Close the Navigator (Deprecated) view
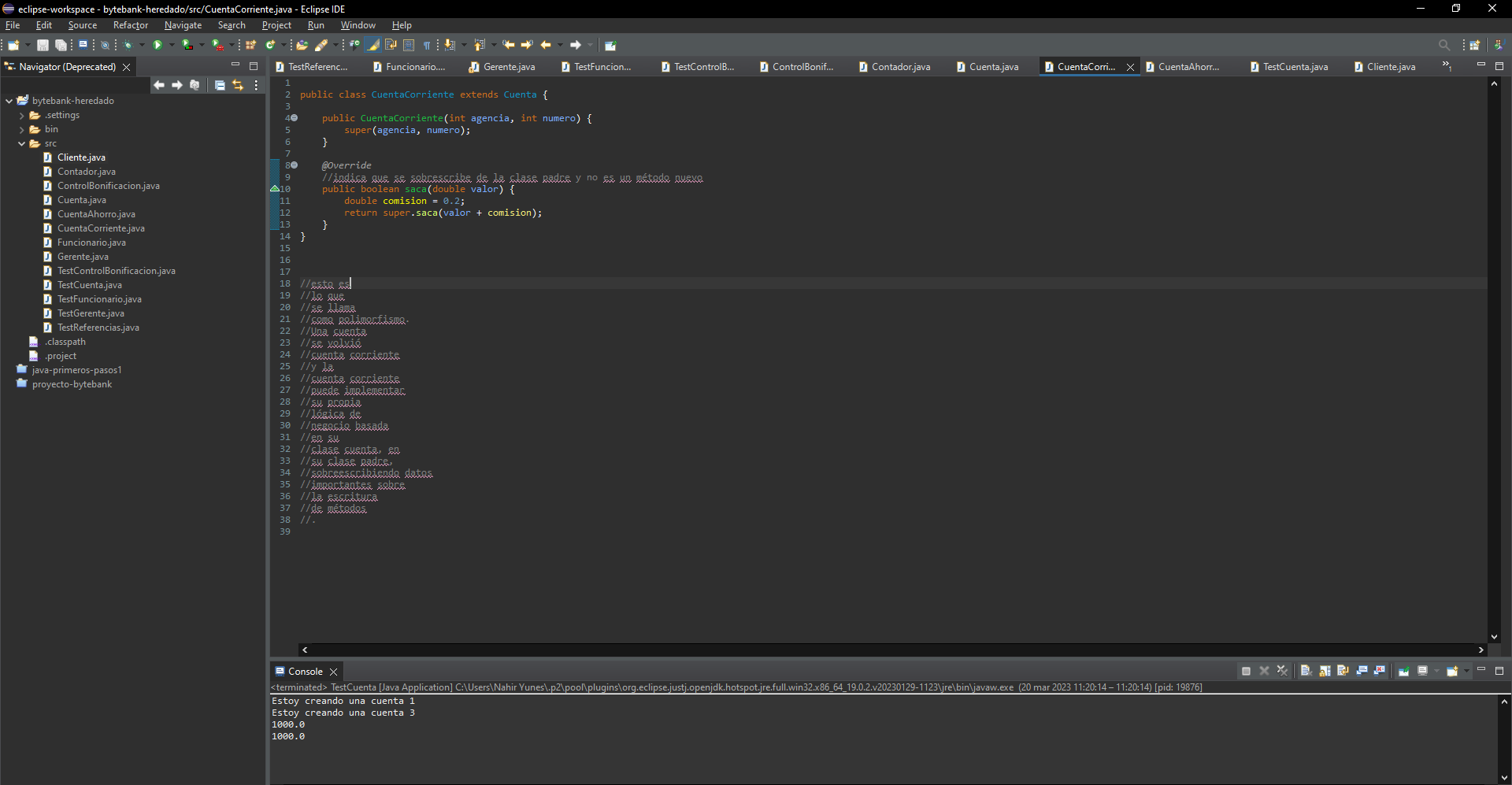 (126, 67)
